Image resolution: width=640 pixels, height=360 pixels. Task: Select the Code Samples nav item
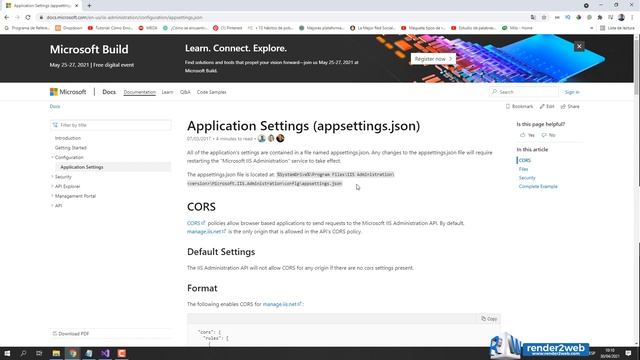point(211,92)
